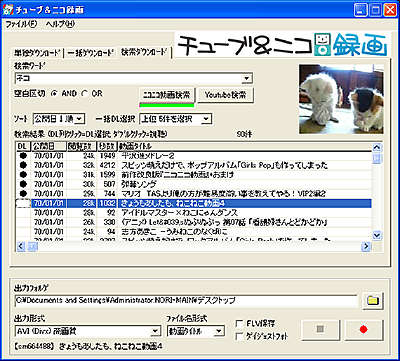Viewport: 400px width, 361px height.
Task: Click the ニコニコ動画検索 button
Action: click(x=166, y=95)
